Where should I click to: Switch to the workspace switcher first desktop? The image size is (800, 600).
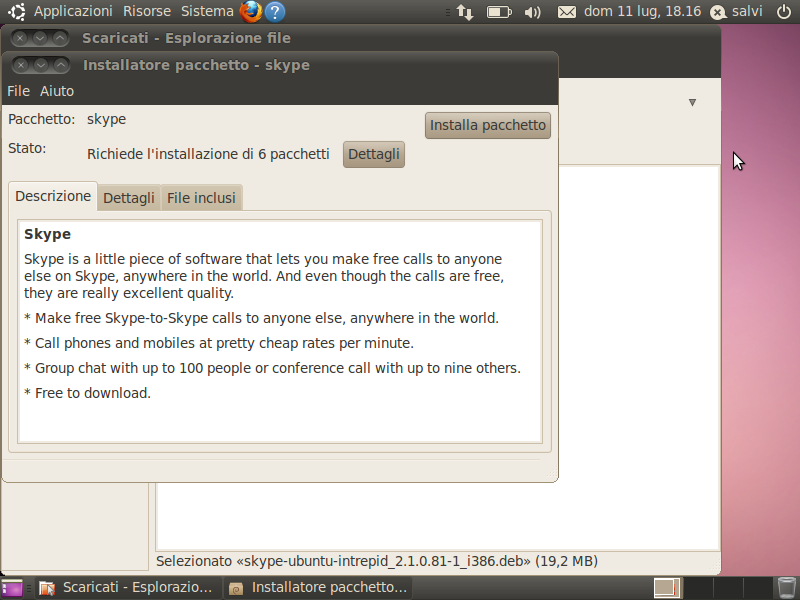[667, 588]
